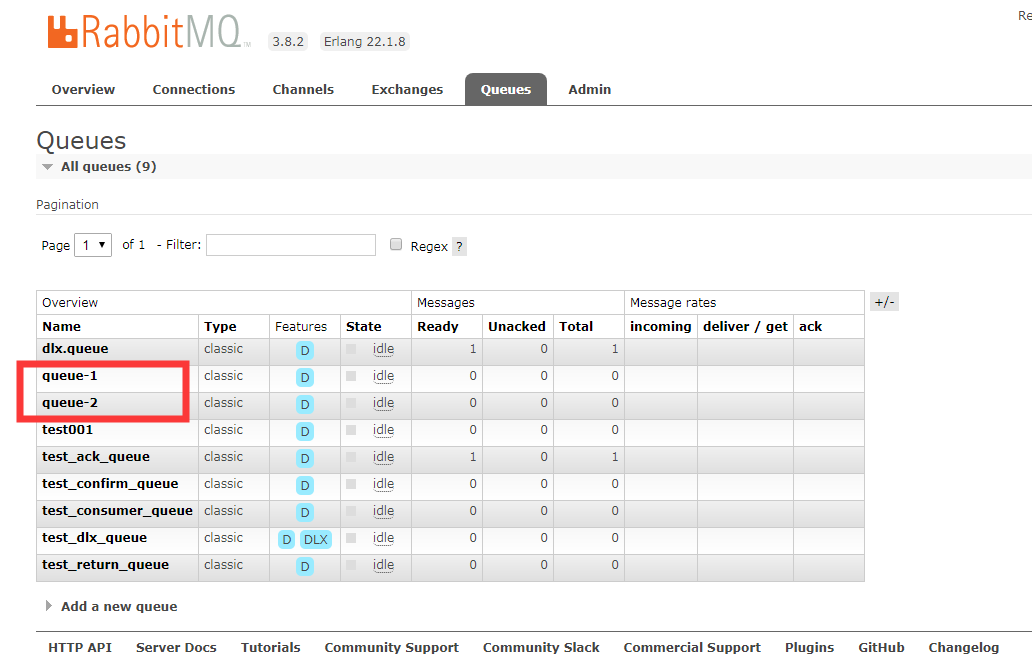Switch to the Admin tab

click(x=590, y=90)
